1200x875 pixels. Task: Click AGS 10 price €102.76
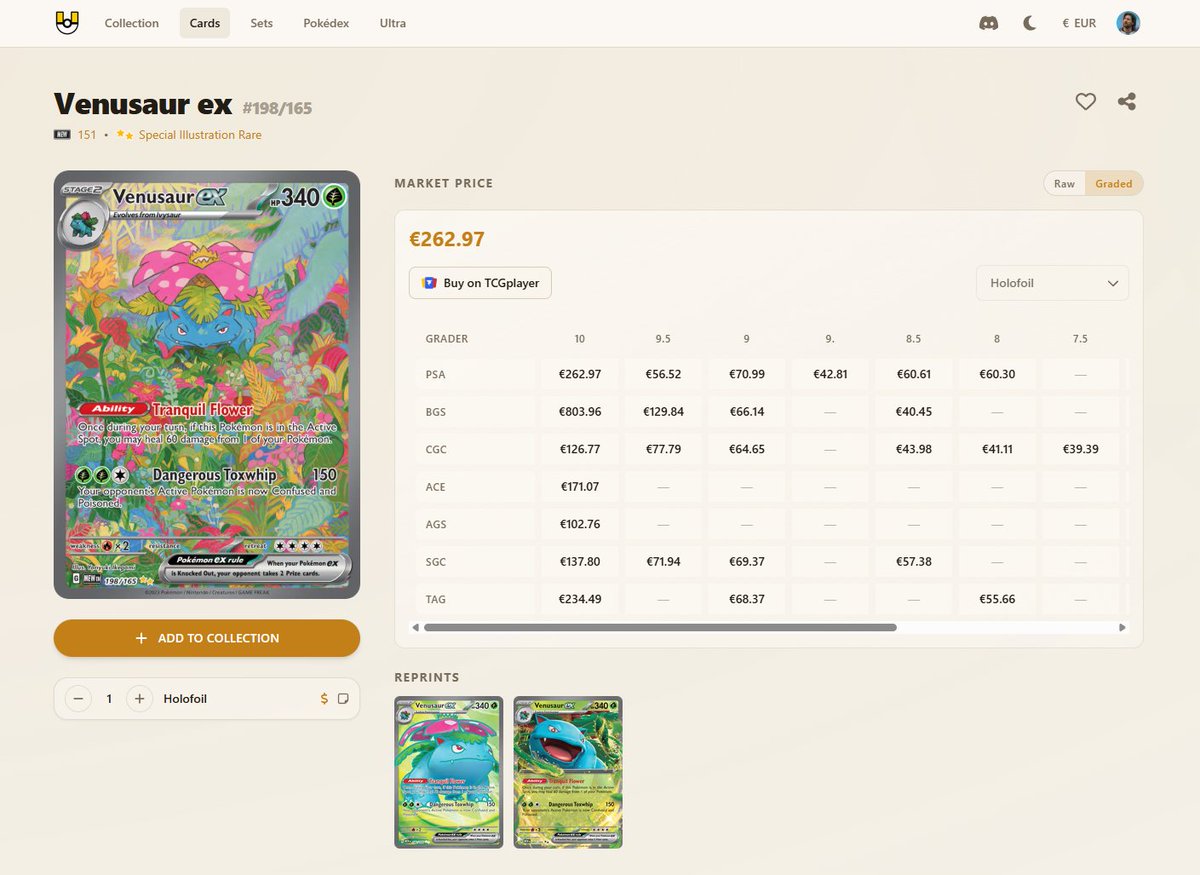(x=580, y=524)
